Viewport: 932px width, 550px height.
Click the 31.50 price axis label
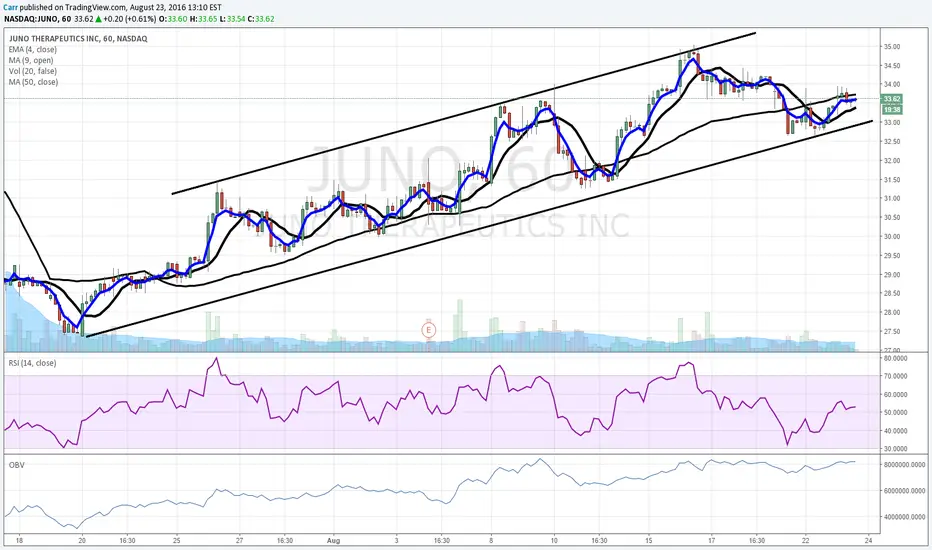[x=892, y=180]
